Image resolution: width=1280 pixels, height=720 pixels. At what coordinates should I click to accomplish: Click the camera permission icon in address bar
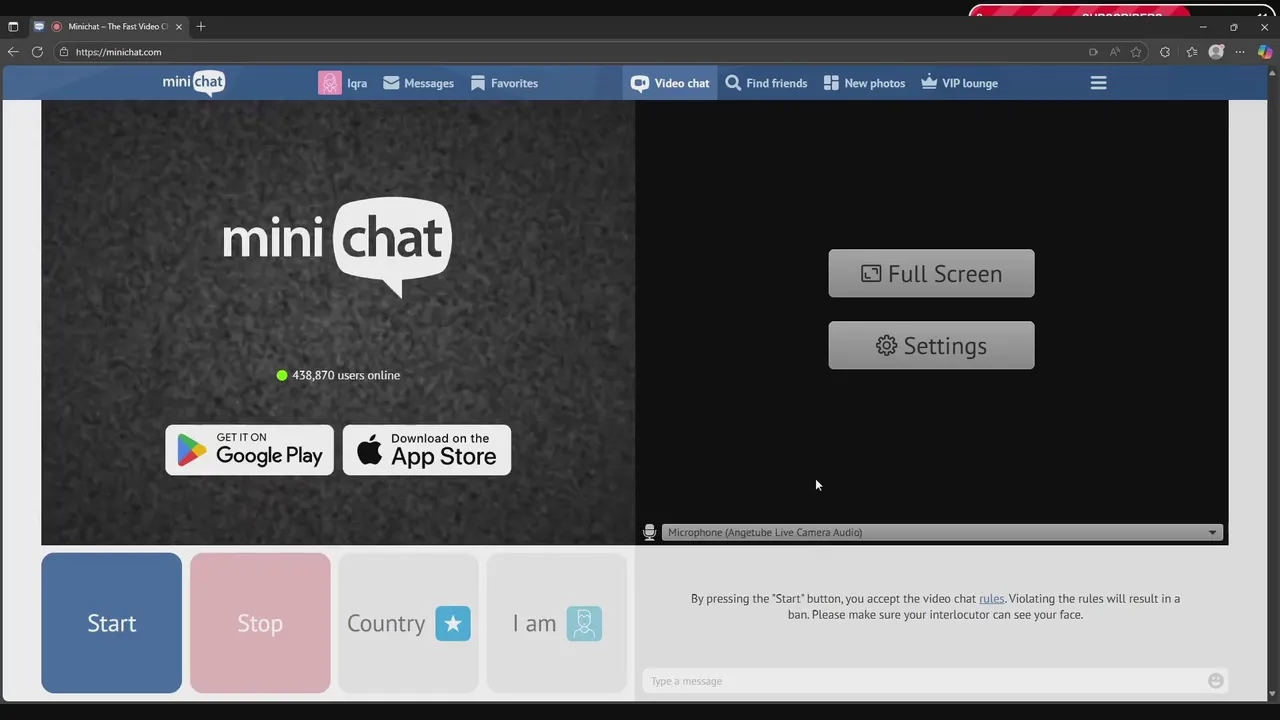[1093, 52]
